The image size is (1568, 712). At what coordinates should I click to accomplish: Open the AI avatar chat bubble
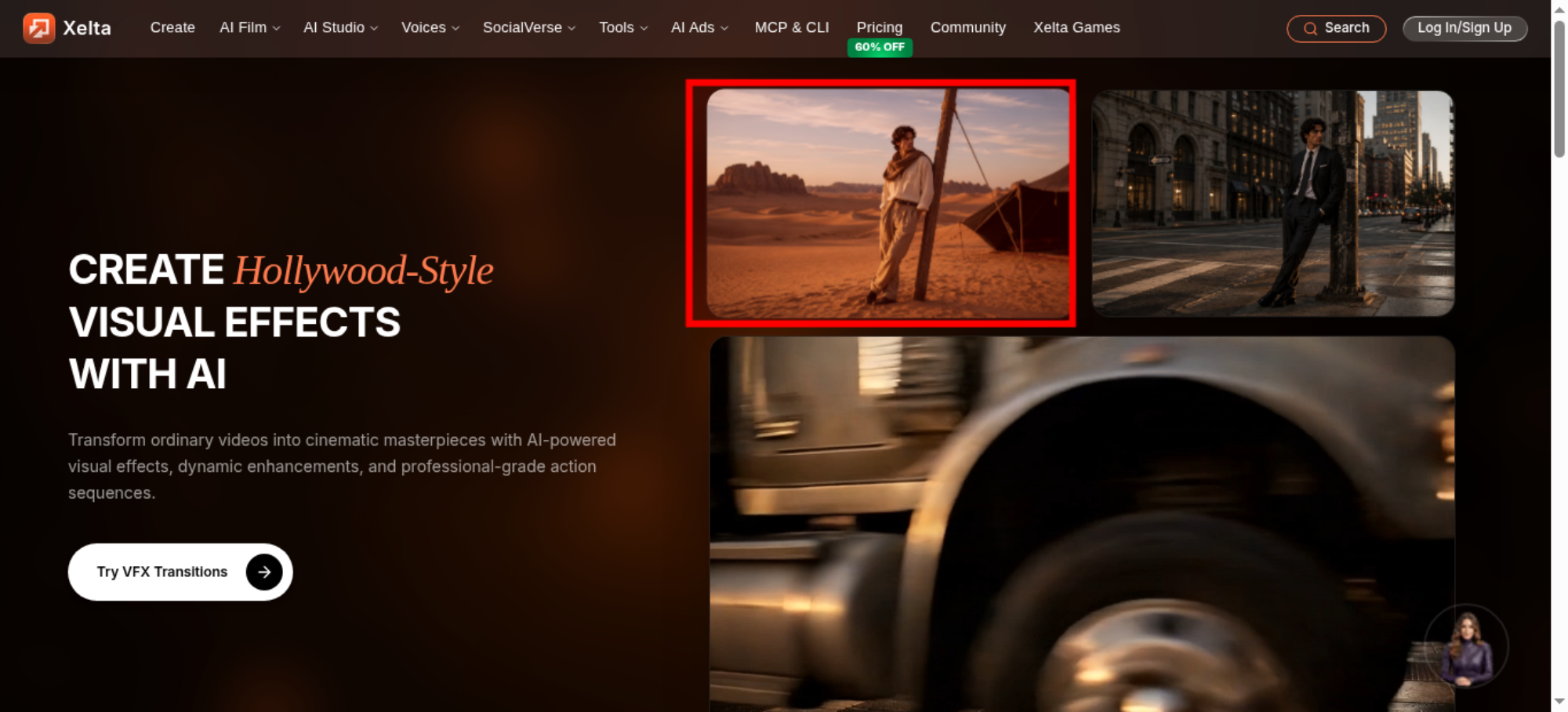(1466, 647)
